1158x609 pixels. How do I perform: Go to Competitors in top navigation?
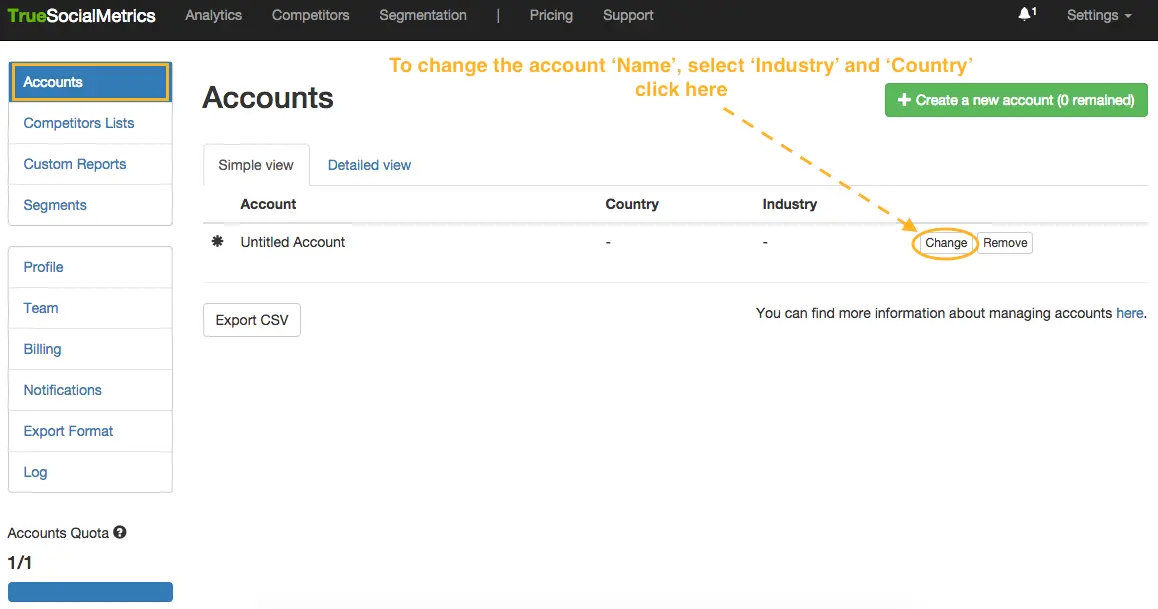click(x=311, y=15)
